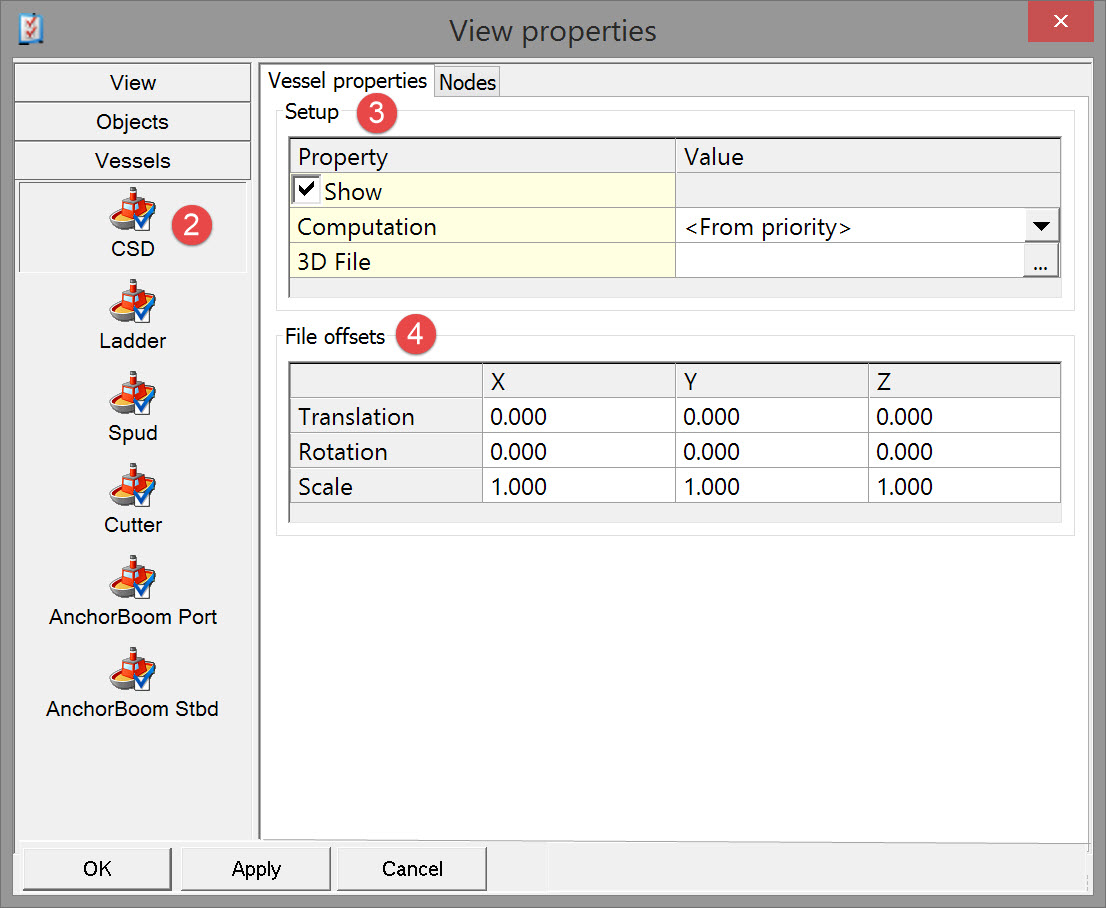Screen dimensions: 1106x908
Task: Click the Scale Z value cell
Action: [x=963, y=487]
